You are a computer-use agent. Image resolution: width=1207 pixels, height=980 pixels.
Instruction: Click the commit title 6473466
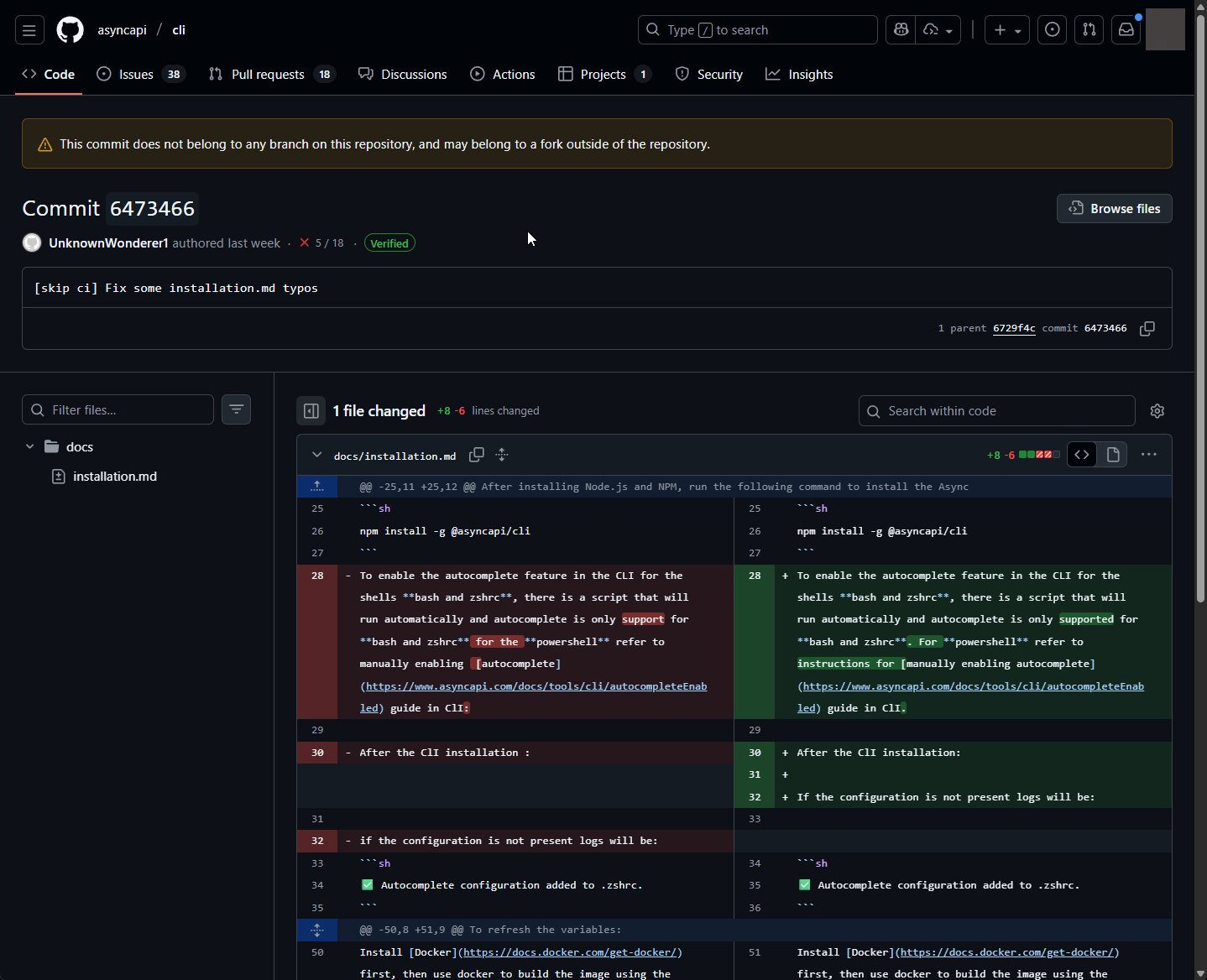click(x=152, y=208)
